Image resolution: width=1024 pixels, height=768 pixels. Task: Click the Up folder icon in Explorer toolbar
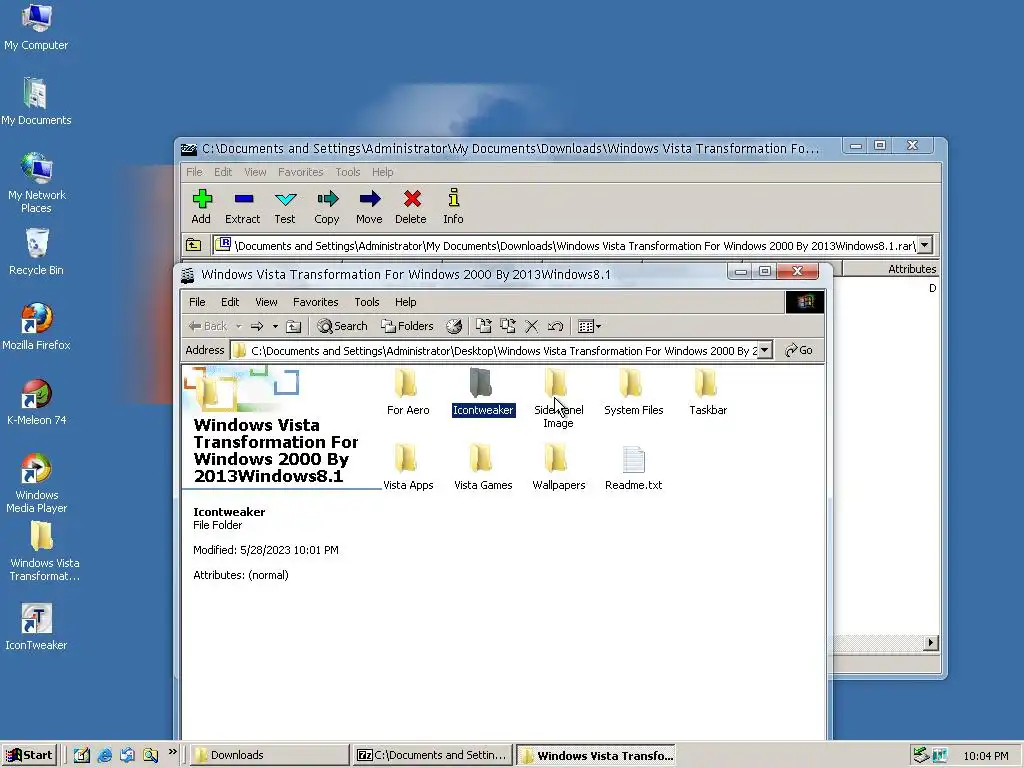pos(294,326)
